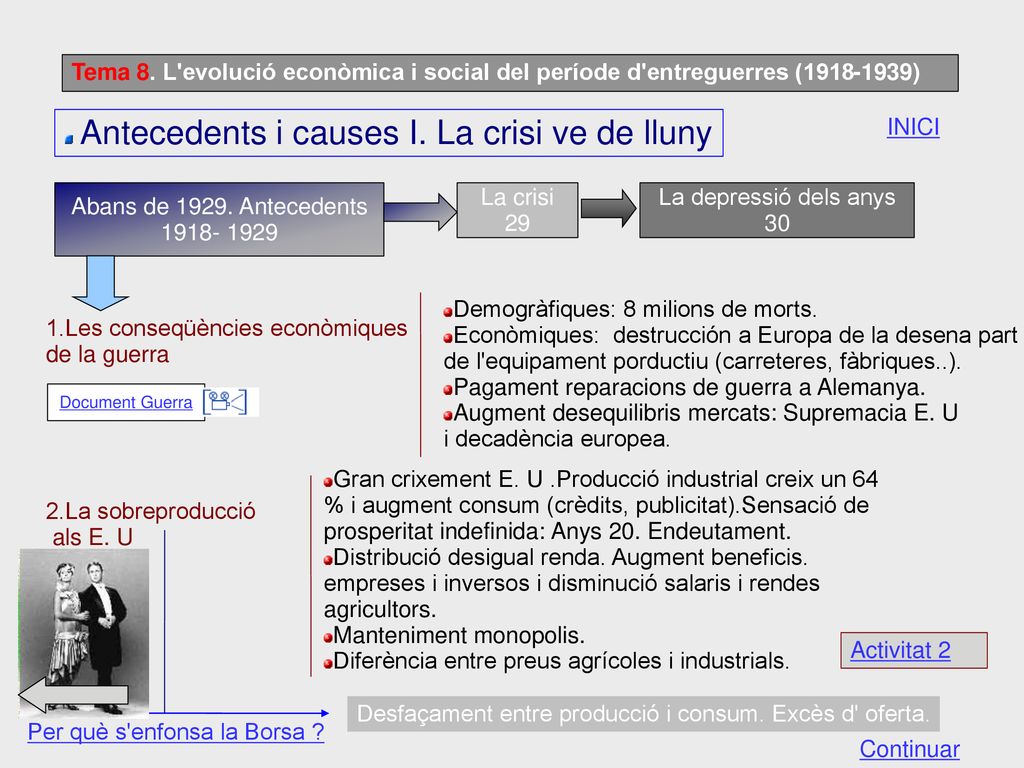Select the 'La crisi 29' box

pyautogui.click(x=517, y=210)
